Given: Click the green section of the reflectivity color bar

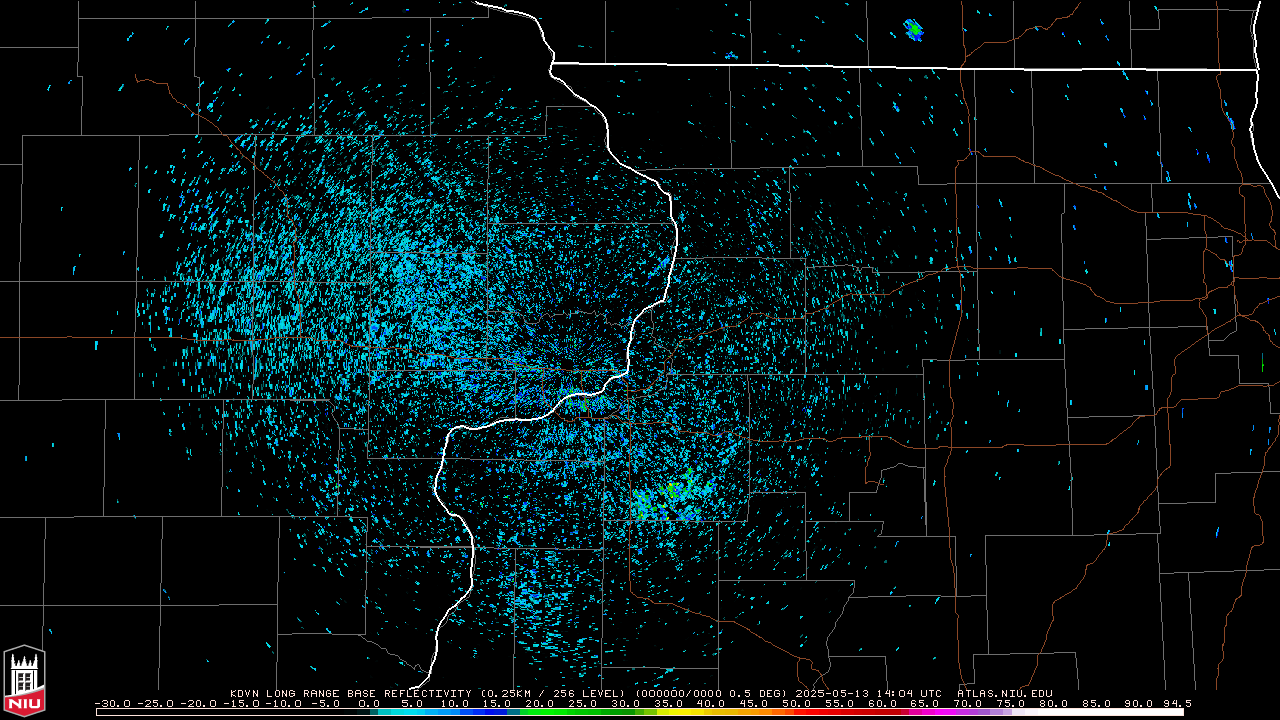Looking at the screenshot, I should pyautogui.click(x=590, y=712).
